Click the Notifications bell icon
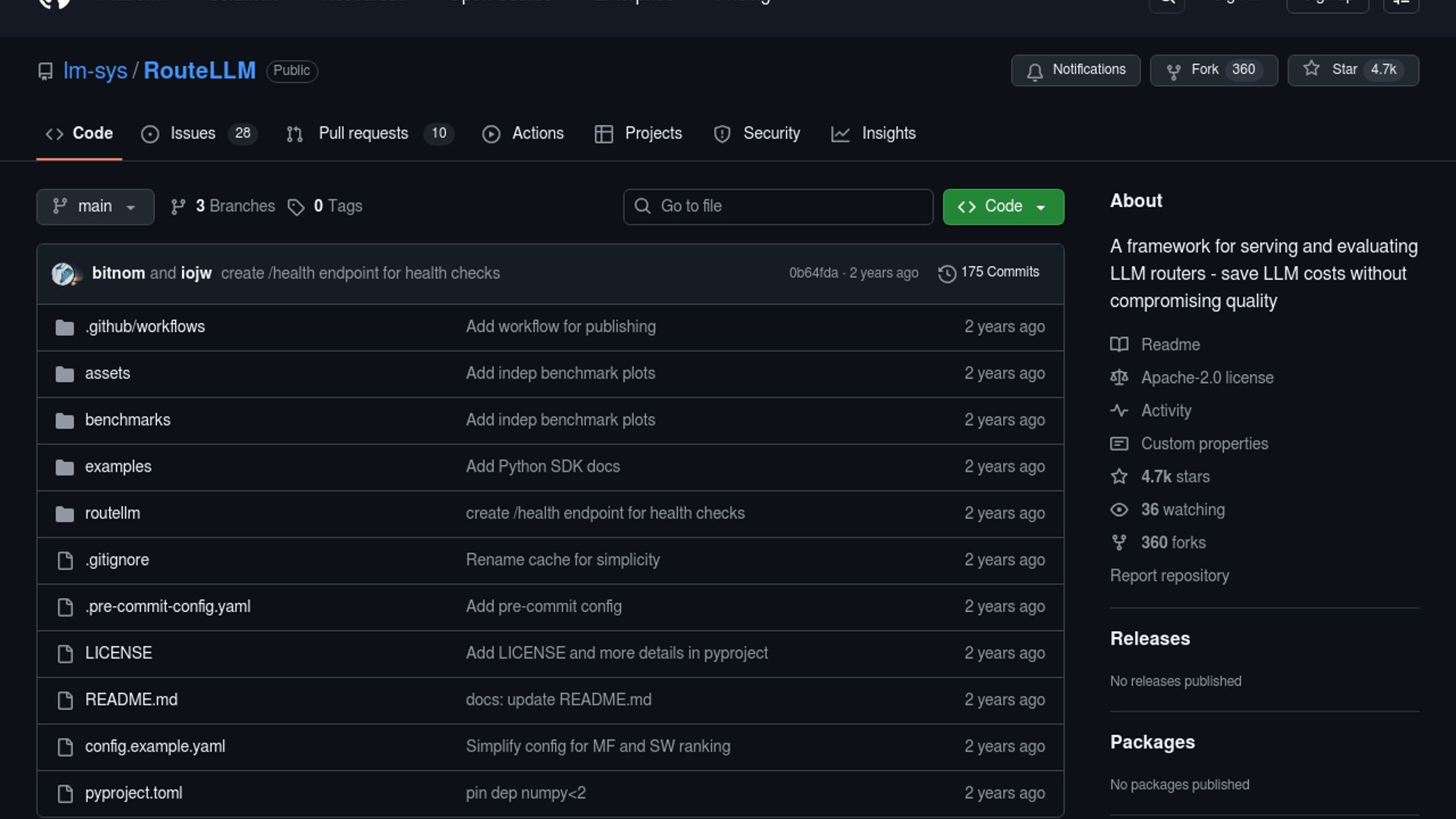Image resolution: width=1456 pixels, height=819 pixels. tap(1034, 71)
